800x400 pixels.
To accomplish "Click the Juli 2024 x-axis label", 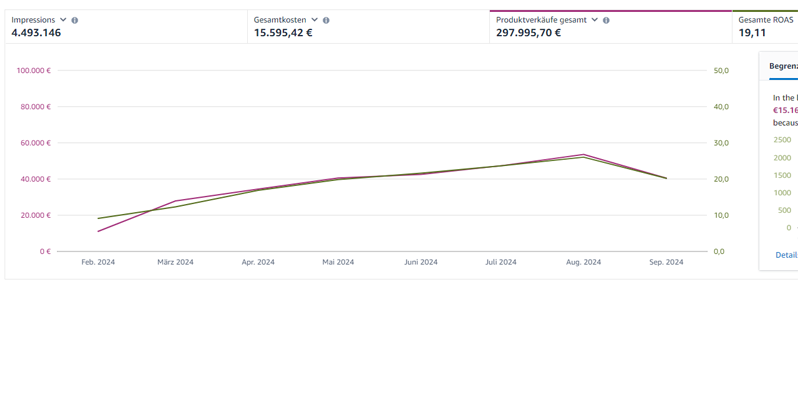I will pos(501,262).
